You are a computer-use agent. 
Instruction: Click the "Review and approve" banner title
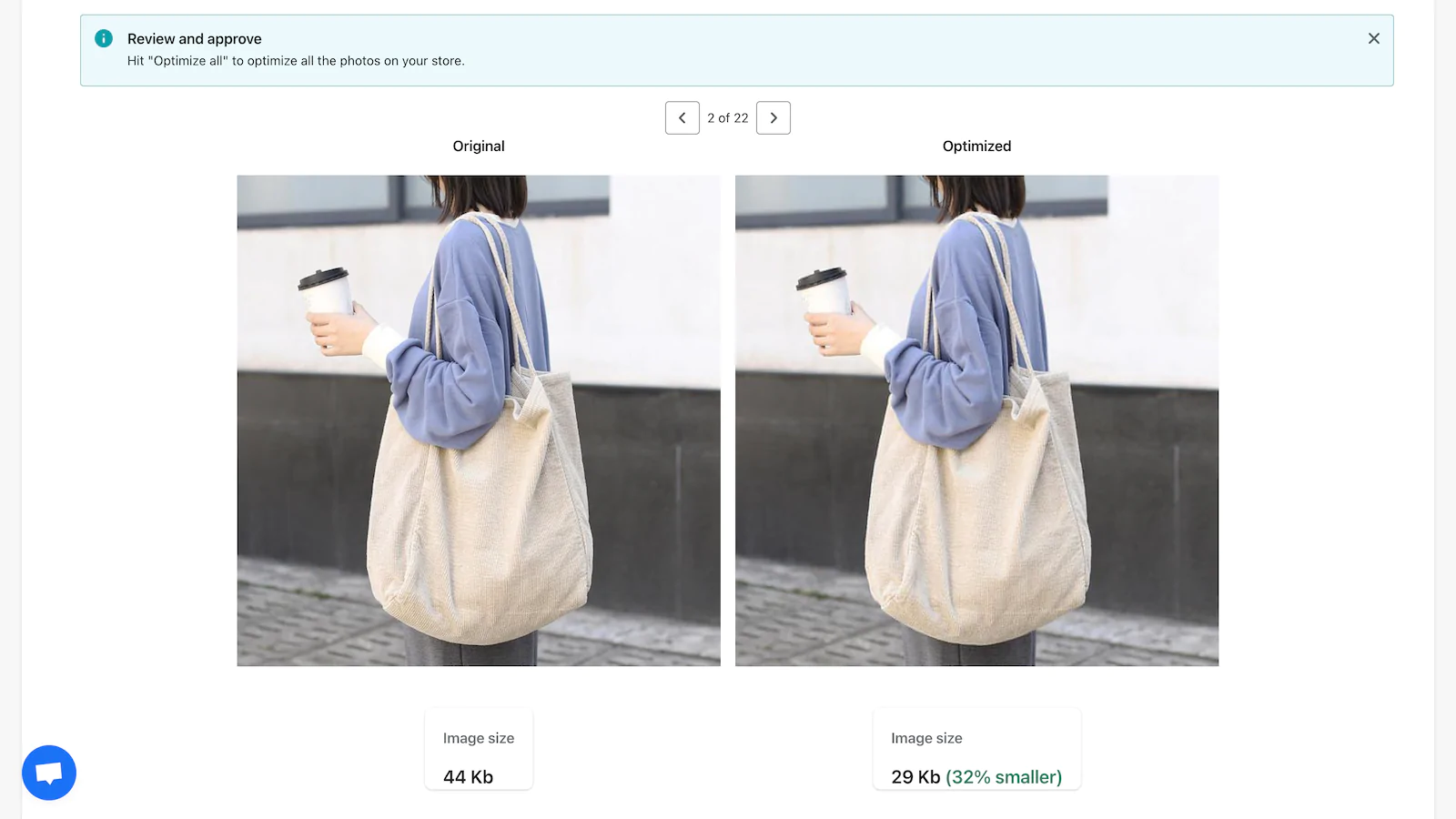[x=195, y=39]
